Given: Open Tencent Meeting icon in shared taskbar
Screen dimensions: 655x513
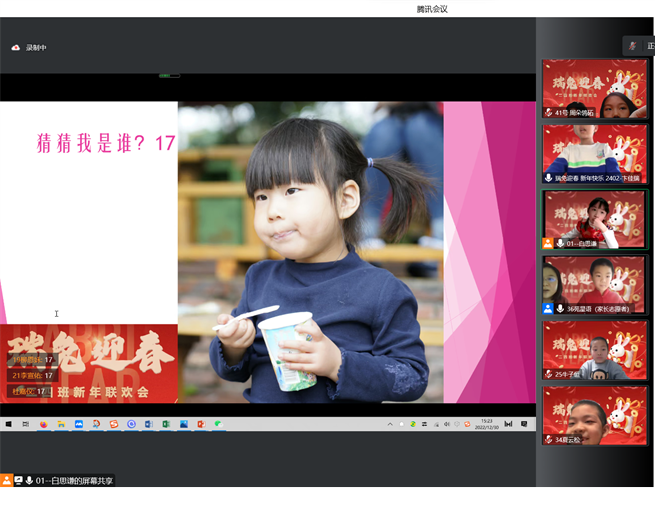Looking at the screenshot, I should click(x=79, y=424).
